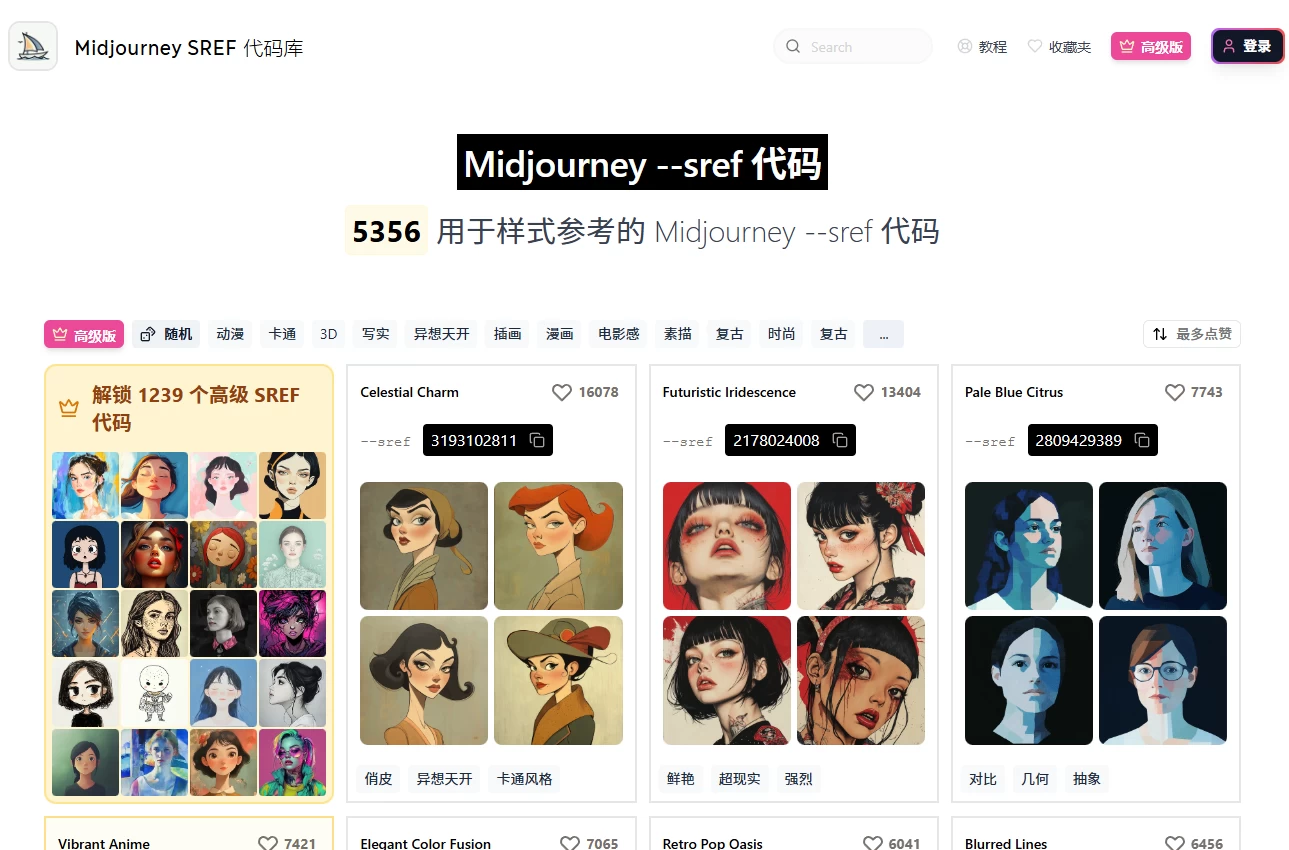
Task: Click the 登录 login button
Action: pos(1248,46)
